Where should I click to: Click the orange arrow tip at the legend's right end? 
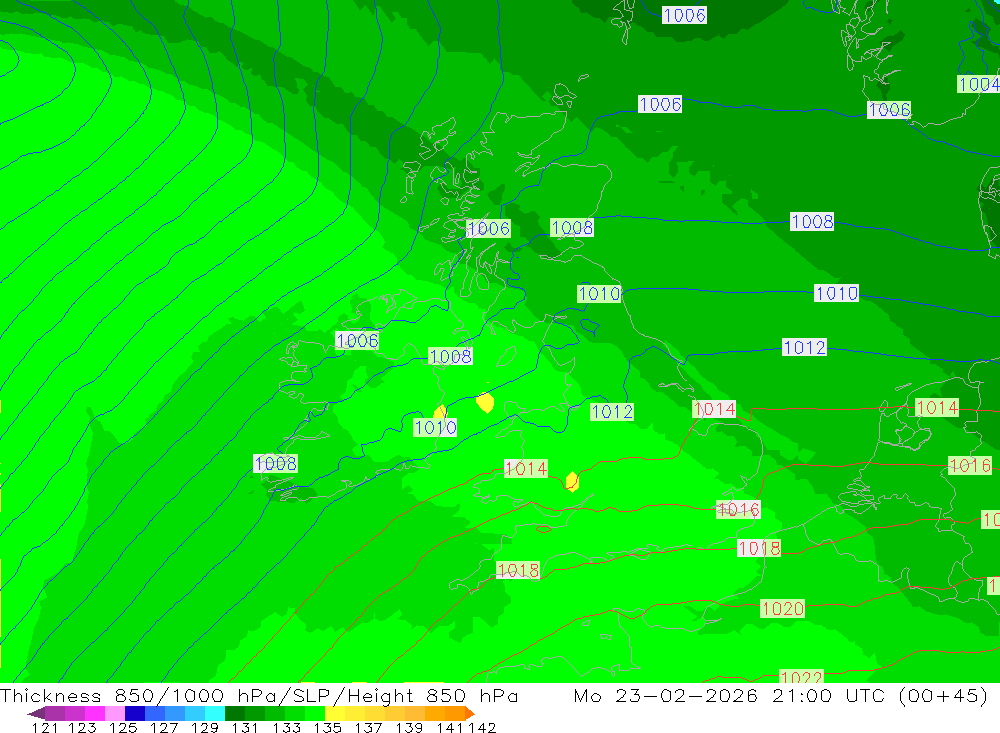470,713
